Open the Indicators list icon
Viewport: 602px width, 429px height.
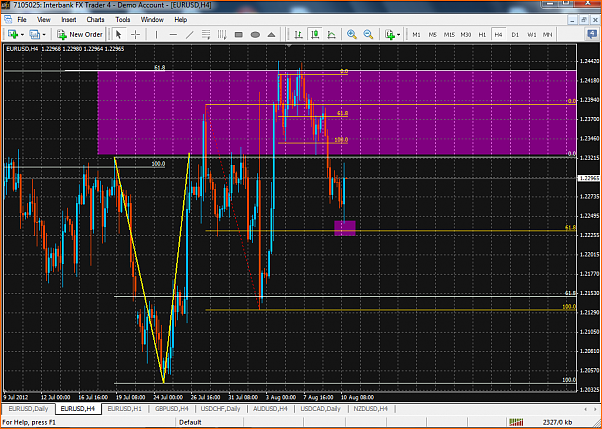(x=390, y=35)
